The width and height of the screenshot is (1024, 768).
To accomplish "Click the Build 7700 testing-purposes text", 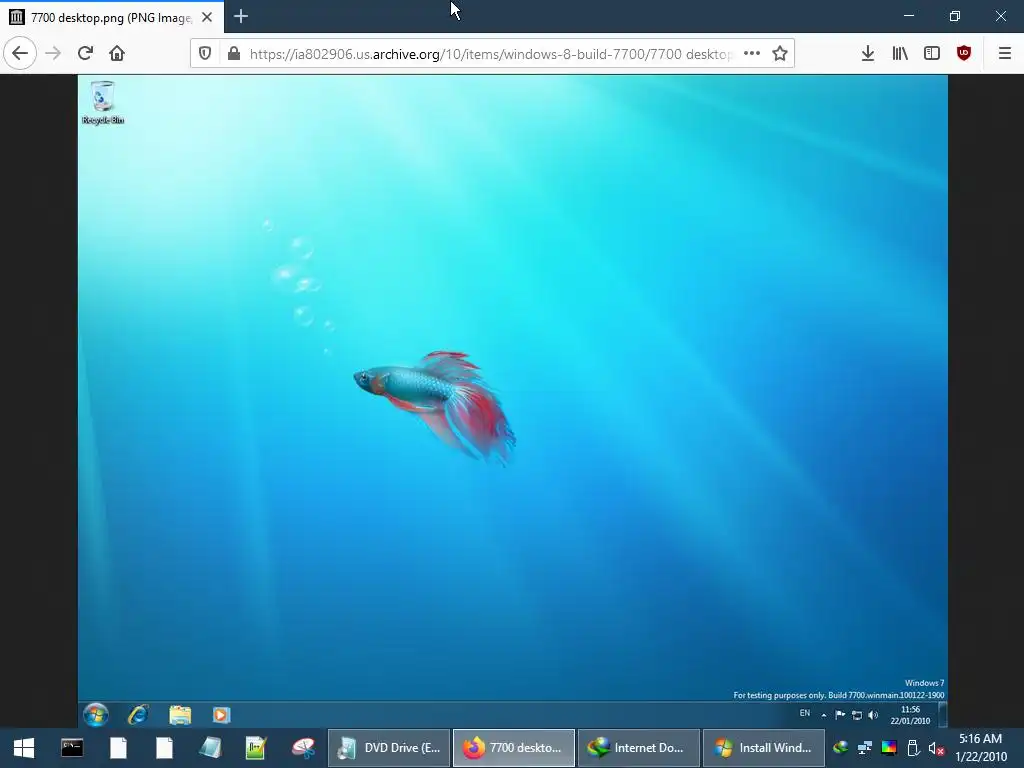I will point(839,695).
